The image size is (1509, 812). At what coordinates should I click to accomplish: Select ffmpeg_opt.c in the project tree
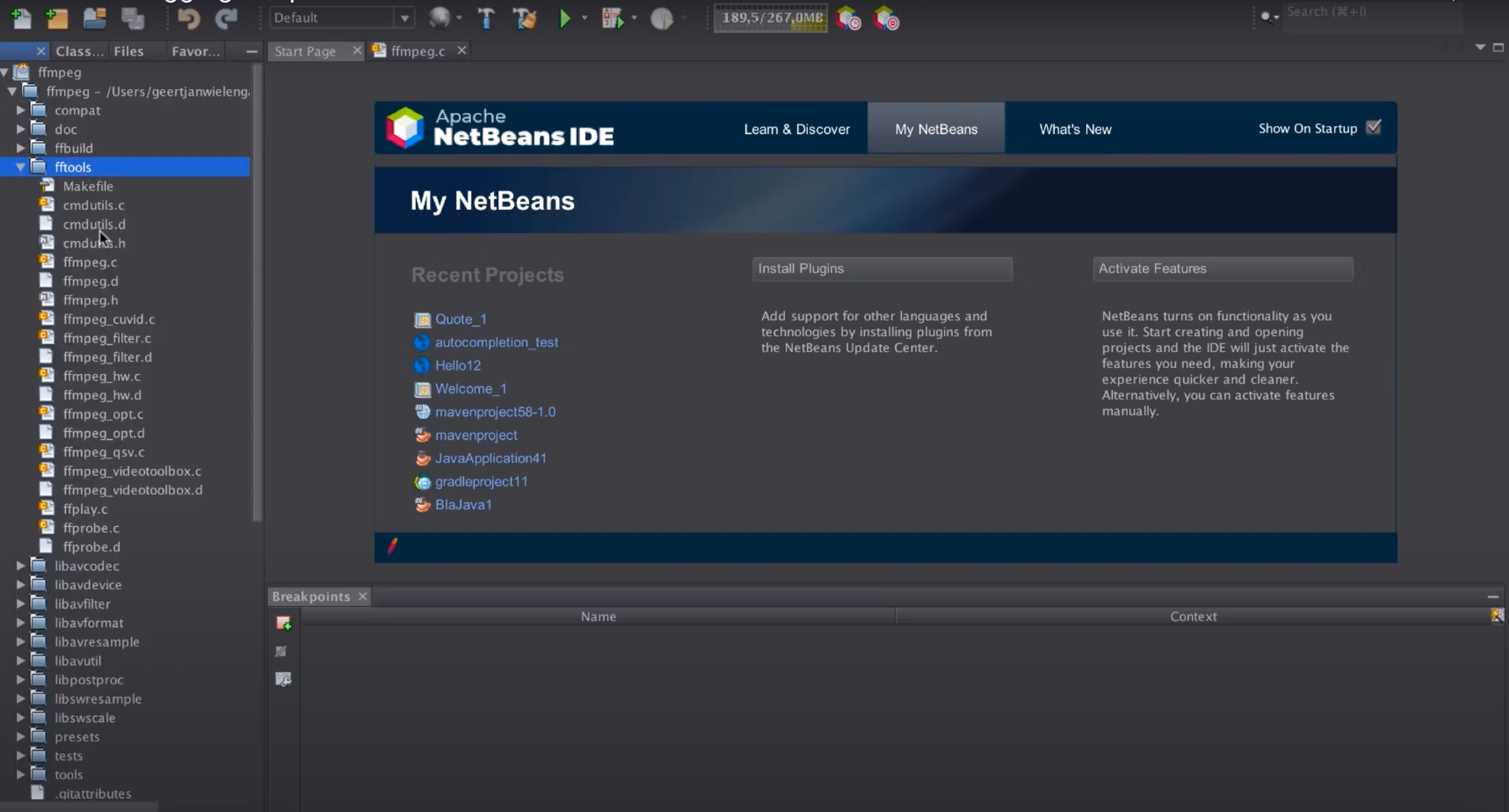(x=103, y=414)
